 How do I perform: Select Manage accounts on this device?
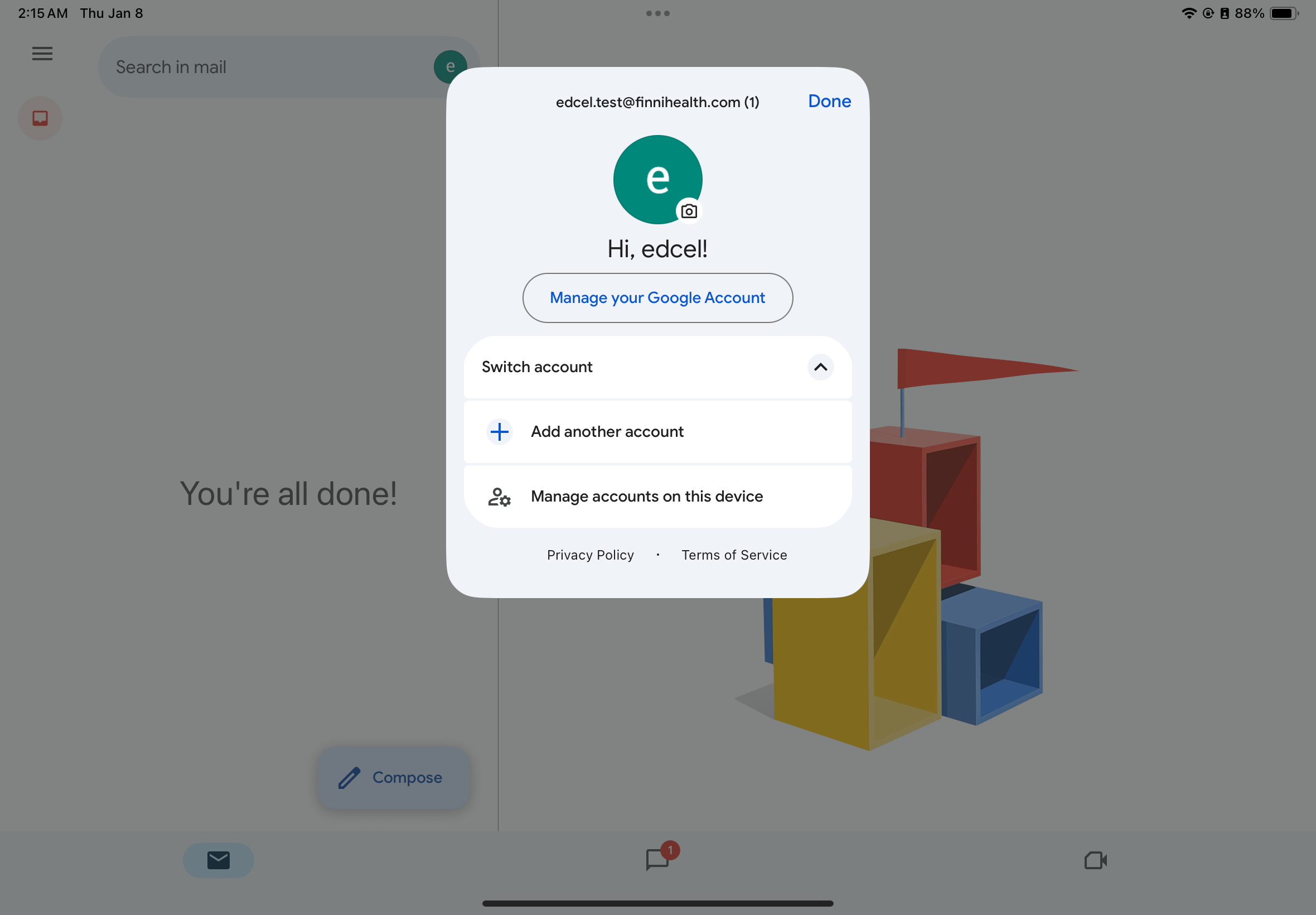tap(657, 497)
